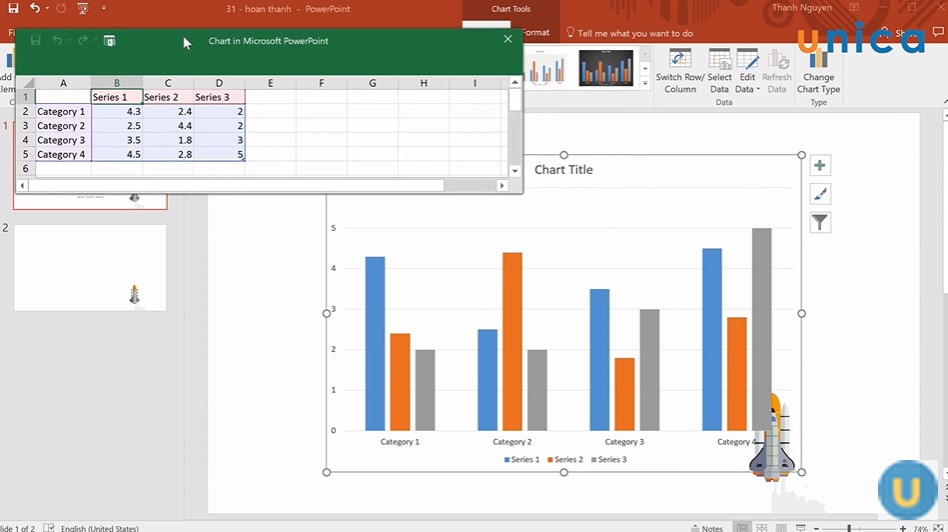948x532 pixels.
Task: Switch to Reading View
Action: [x=783, y=528]
